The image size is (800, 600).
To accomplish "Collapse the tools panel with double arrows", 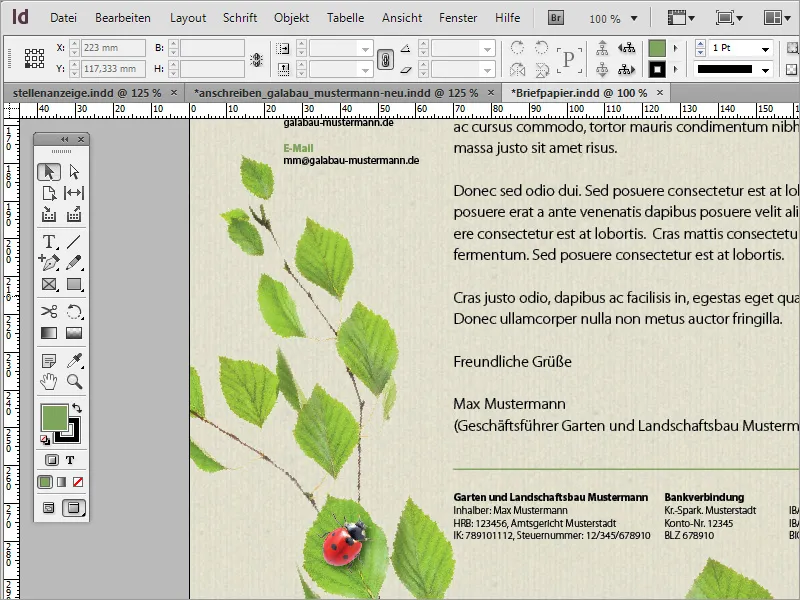I will coord(64,139).
